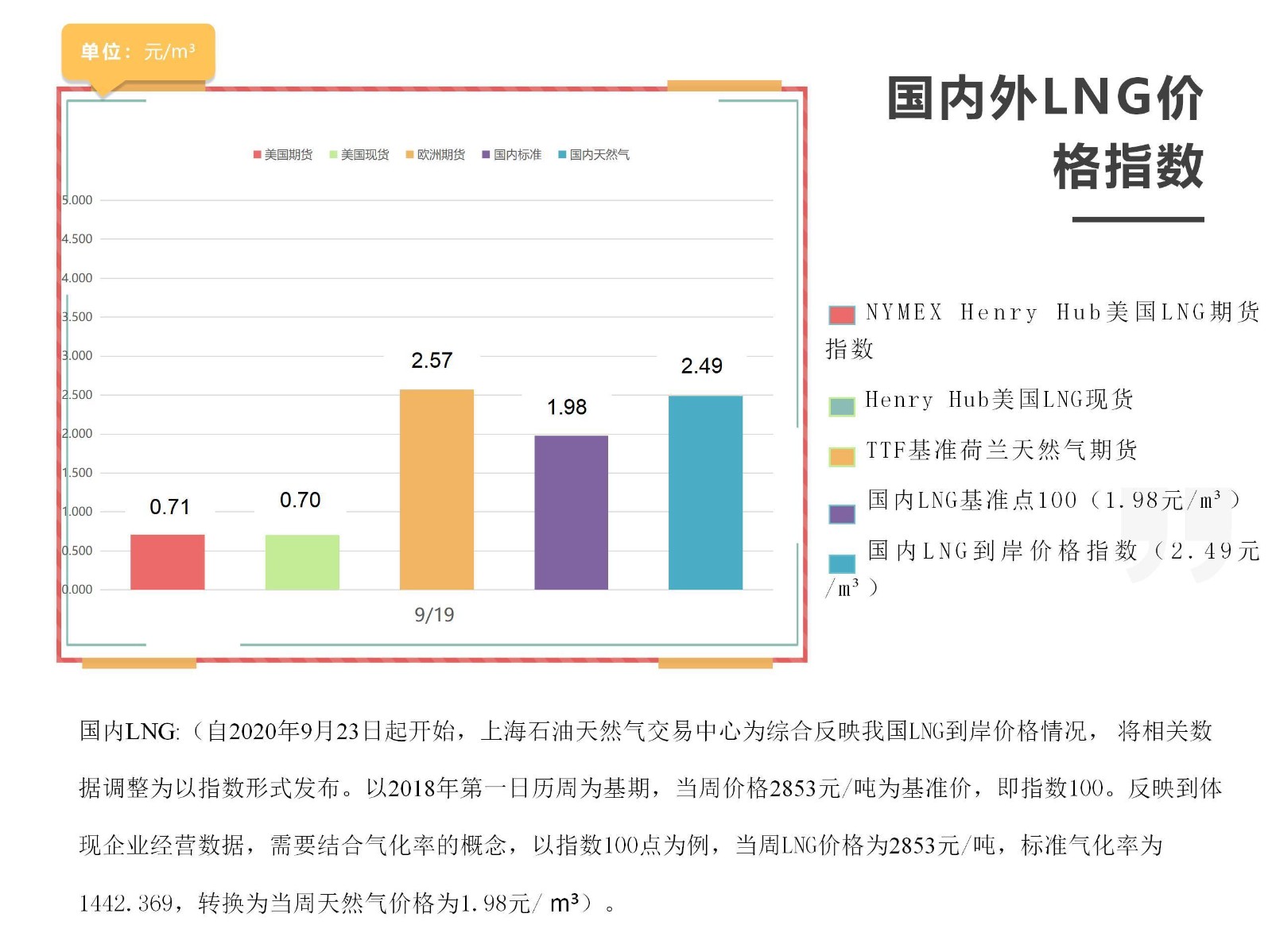The width and height of the screenshot is (1272, 952).
Task: Click the red 美国期货 legend swatch
Action: pyautogui.click(x=257, y=154)
